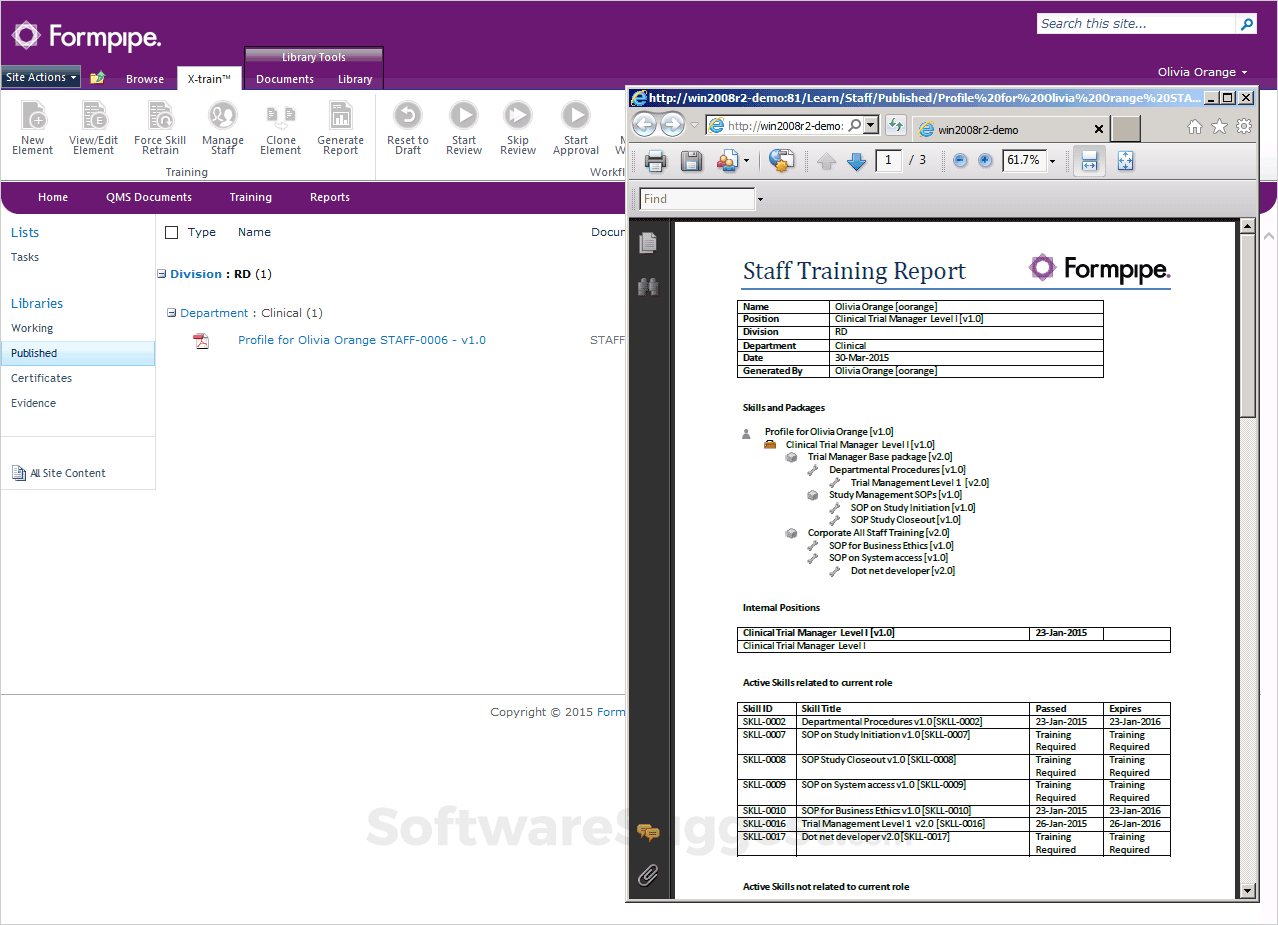Open QMS Documents in navigation bar
The height and width of the screenshot is (925, 1278).
tap(149, 197)
